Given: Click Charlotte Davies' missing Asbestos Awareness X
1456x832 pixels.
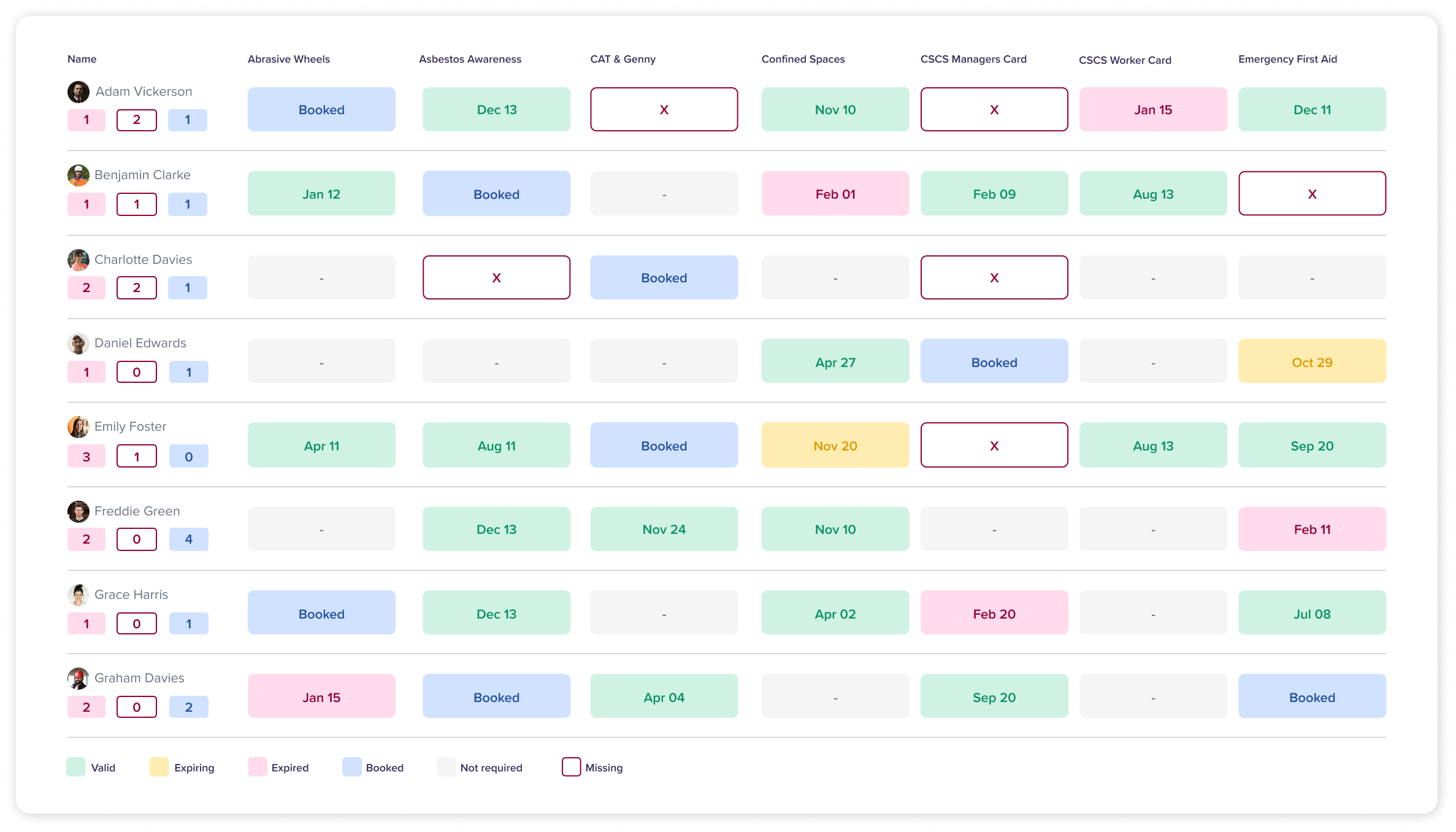Looking at the screenshot, I should (x=496, y=277).
